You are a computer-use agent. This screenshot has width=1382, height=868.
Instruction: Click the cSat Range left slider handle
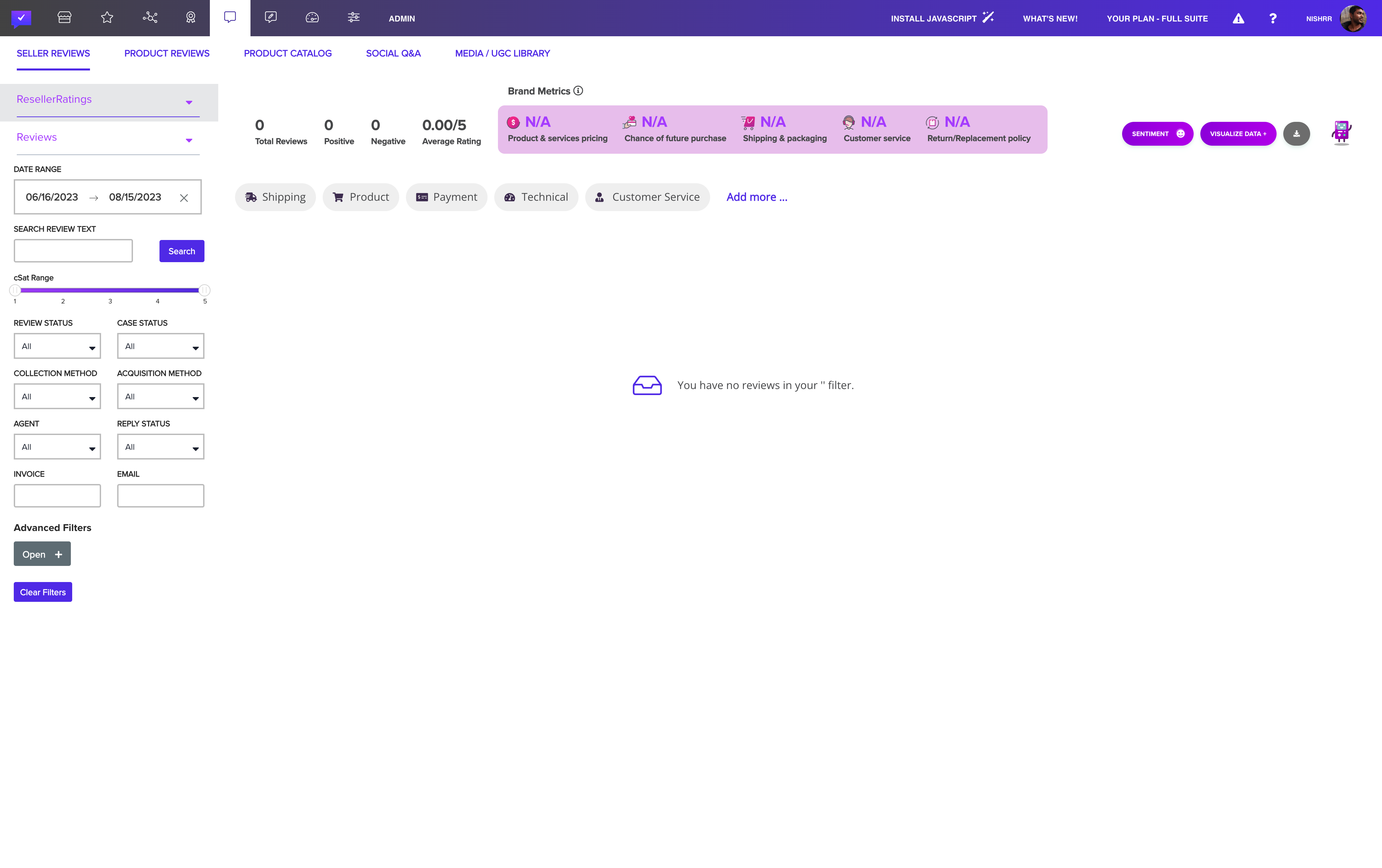[15, 290]
